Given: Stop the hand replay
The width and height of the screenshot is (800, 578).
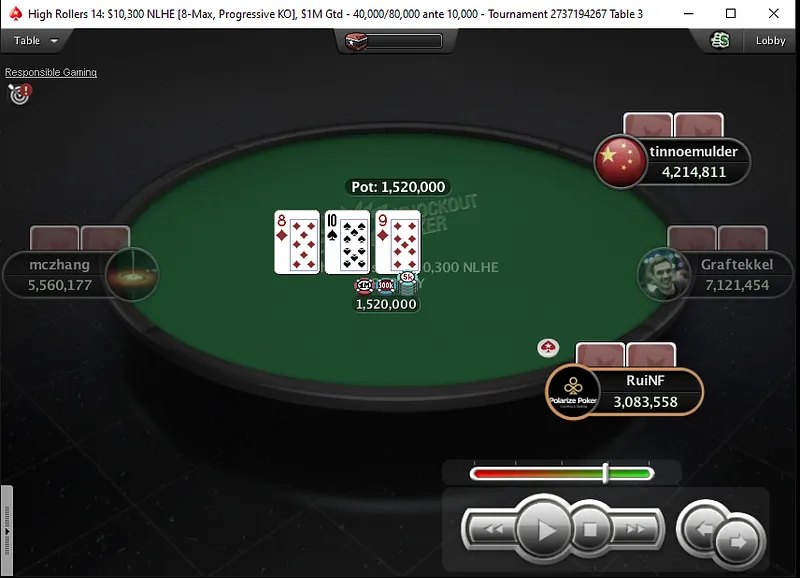Looking at the screenshot, I should tap(590, 530).
